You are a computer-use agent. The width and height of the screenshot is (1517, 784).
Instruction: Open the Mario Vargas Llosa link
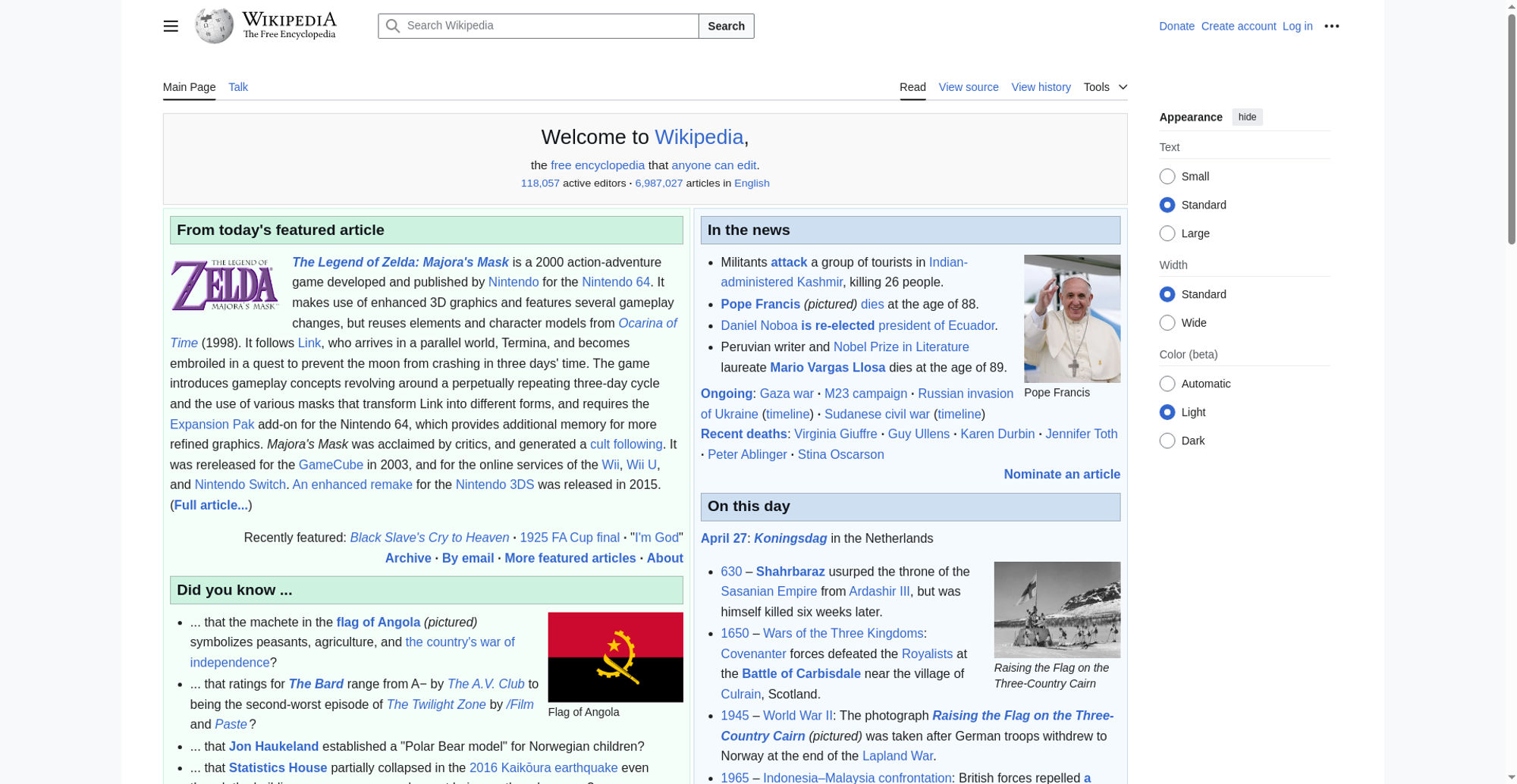[x=828, y=368]
